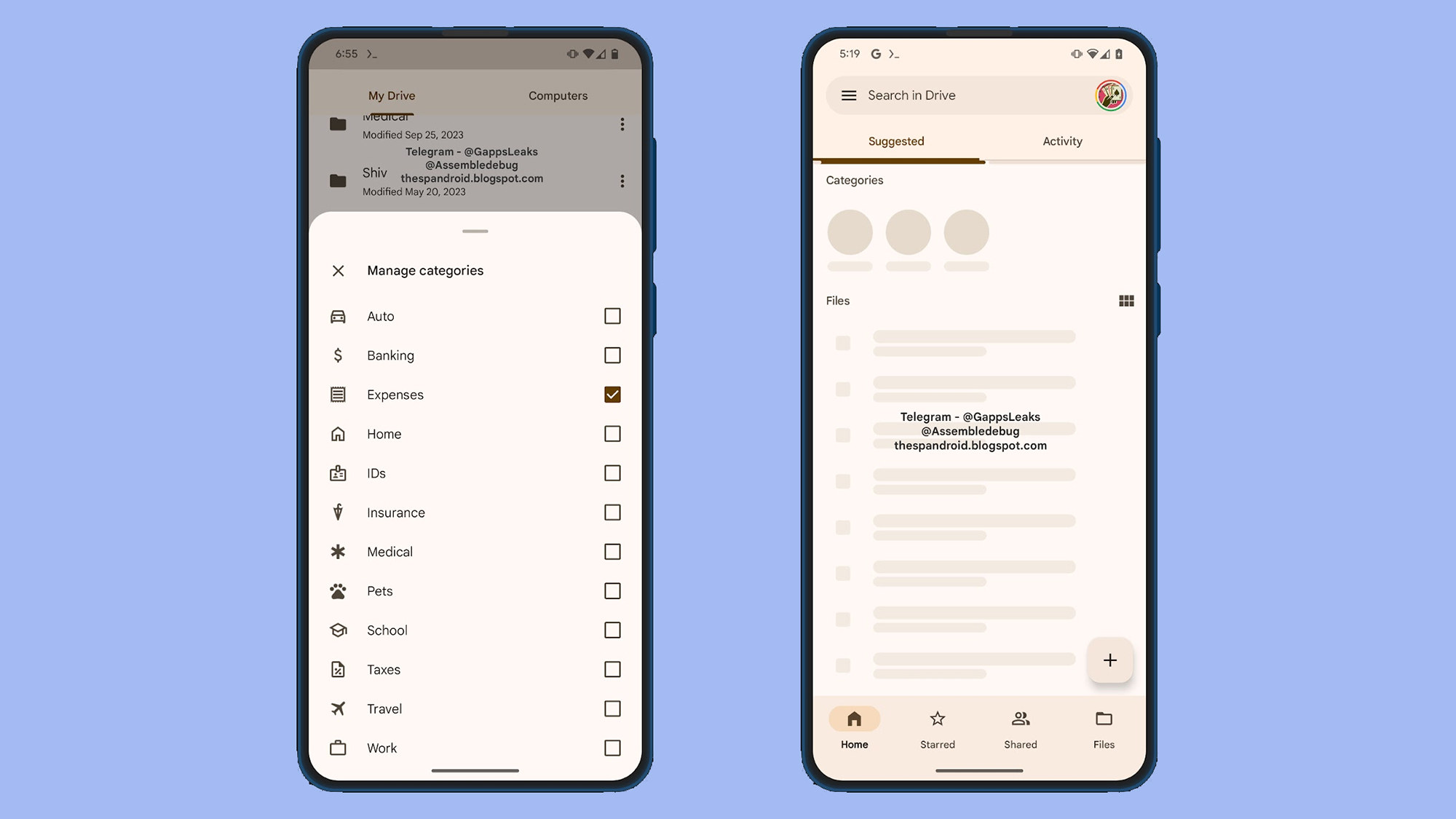Switch to the Suggested tab
The height and width of the screenshot is (819, 1456).
896,141
